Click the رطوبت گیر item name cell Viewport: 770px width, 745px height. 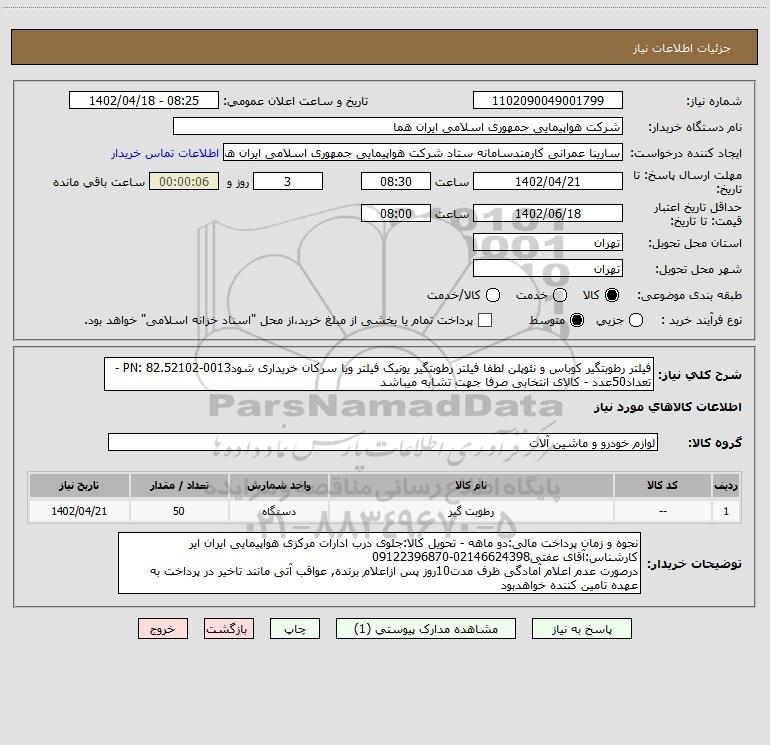tap(471, 511)
